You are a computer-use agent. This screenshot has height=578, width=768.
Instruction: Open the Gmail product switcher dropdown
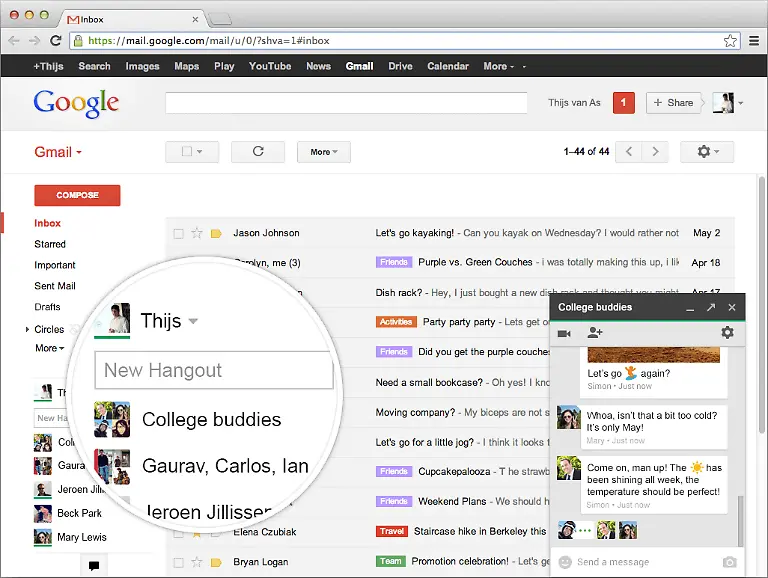click(x=58, y=152)
